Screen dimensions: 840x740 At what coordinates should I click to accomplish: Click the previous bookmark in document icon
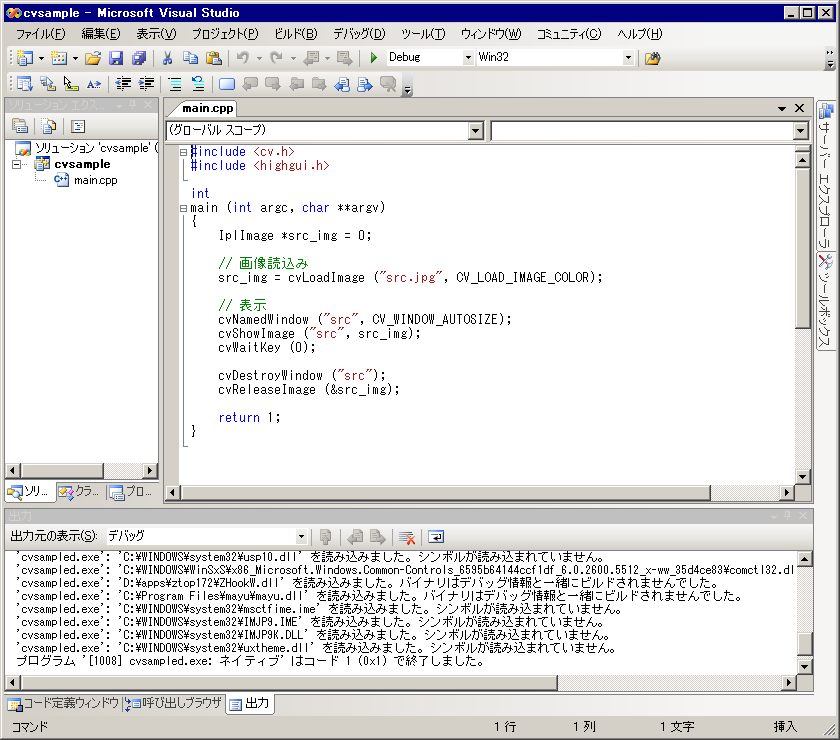point(342,84)
